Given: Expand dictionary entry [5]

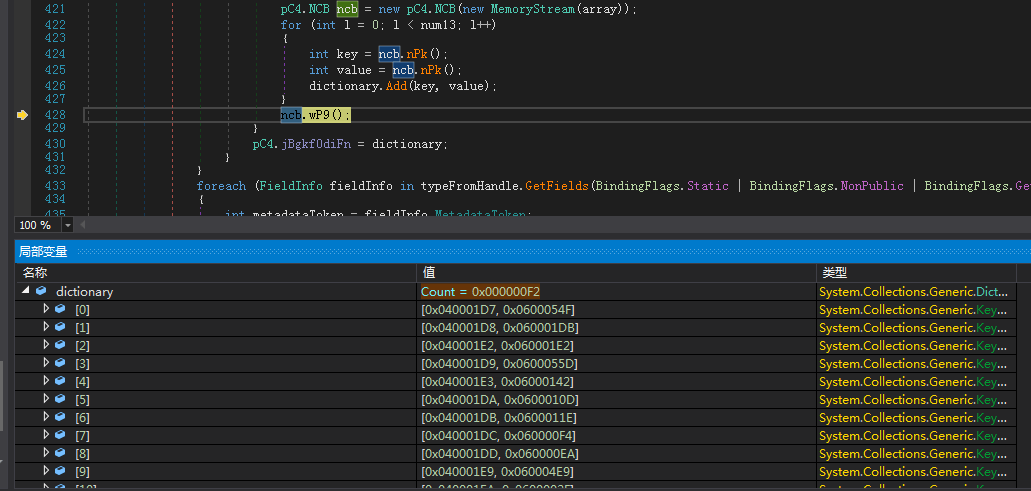Looking at the screenshot, I should pos(46,399).
